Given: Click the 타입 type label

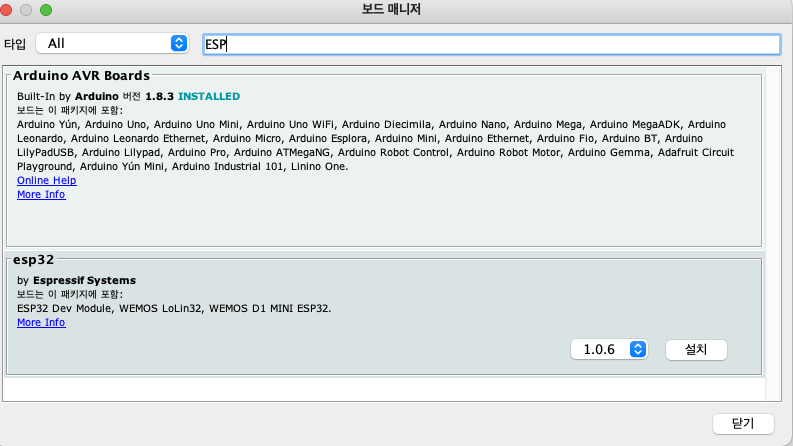Looking at the screenshot, I should pyautogui.click(x=15, y=44).
